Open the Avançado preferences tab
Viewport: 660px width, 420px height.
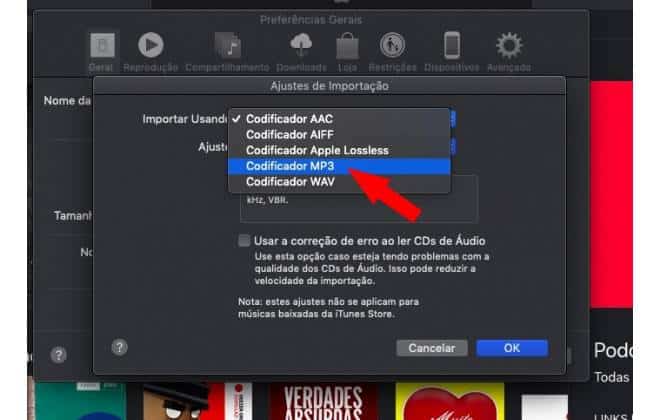[509, 51]
